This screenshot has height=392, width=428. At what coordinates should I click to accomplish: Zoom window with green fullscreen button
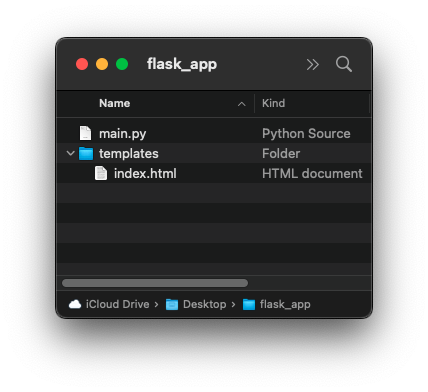[122, 64]
